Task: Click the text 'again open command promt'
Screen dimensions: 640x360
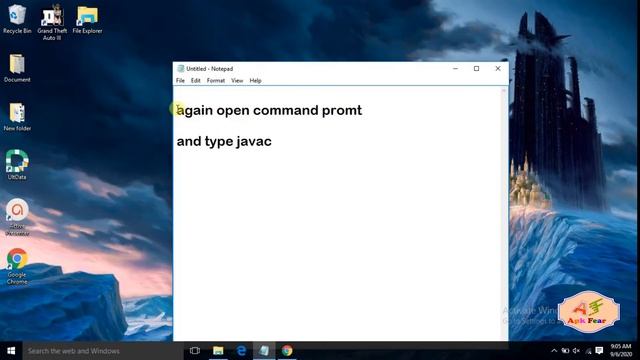Action: pyautogui.click(x=269, y=111)
